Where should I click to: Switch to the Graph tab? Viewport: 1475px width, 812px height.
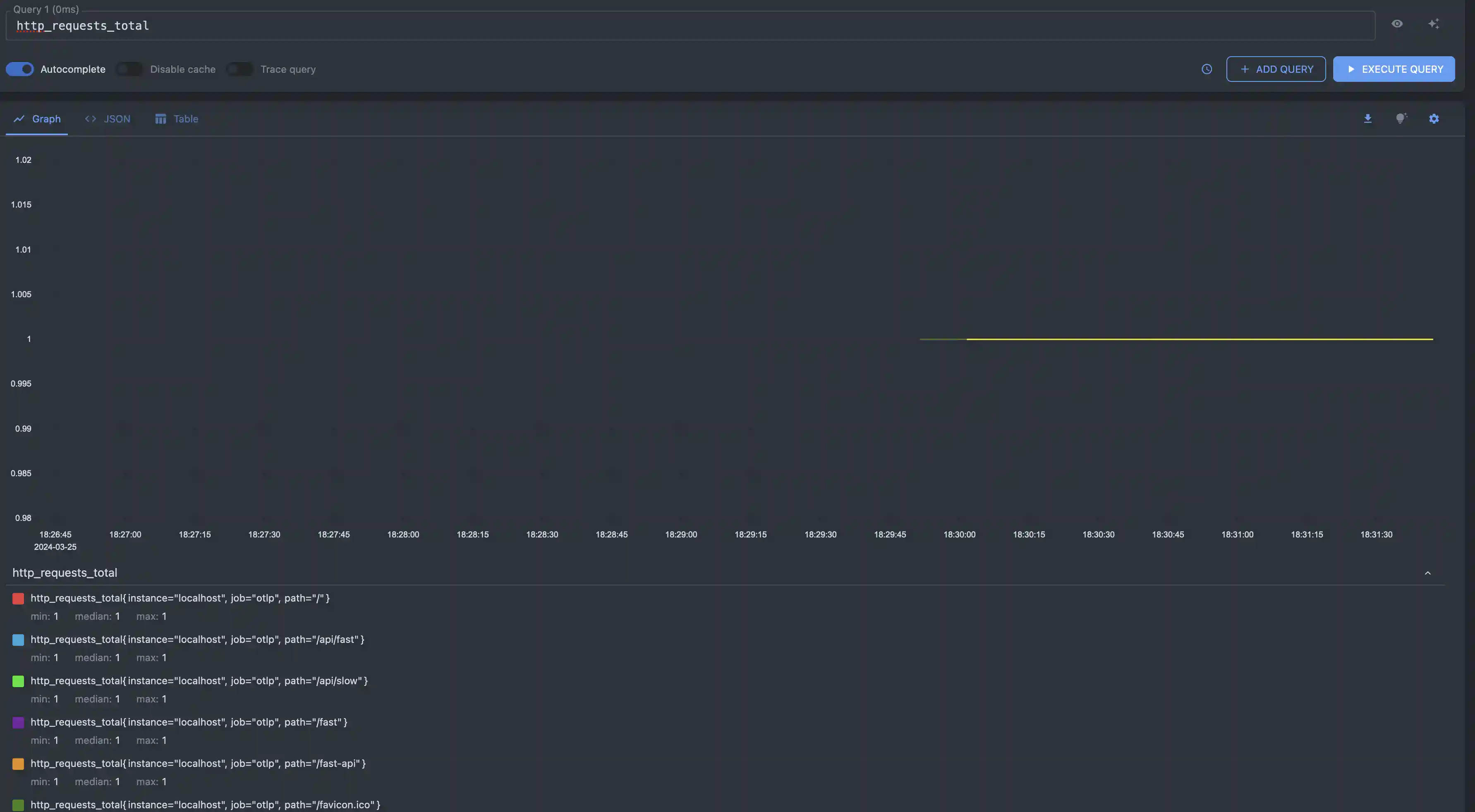(37, 119)
